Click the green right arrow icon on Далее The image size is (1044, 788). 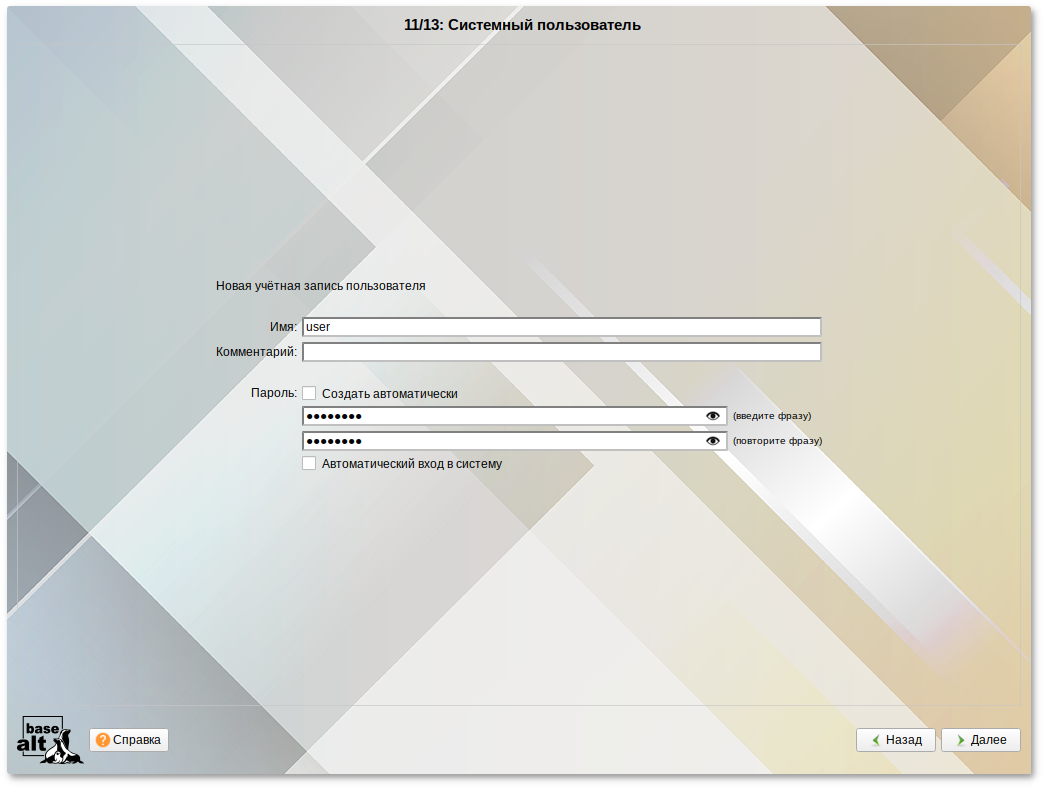(960, 740)
